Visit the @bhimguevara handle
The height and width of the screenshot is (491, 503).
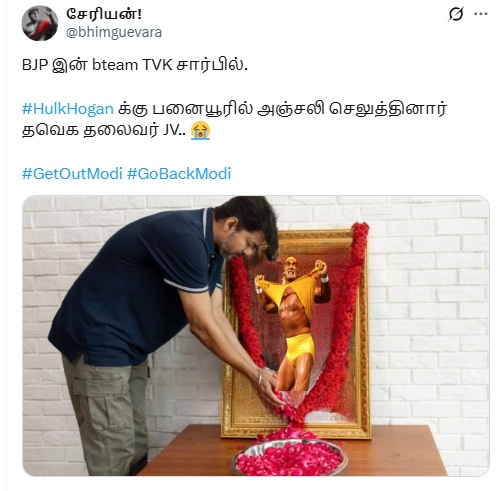coord(114,32)
